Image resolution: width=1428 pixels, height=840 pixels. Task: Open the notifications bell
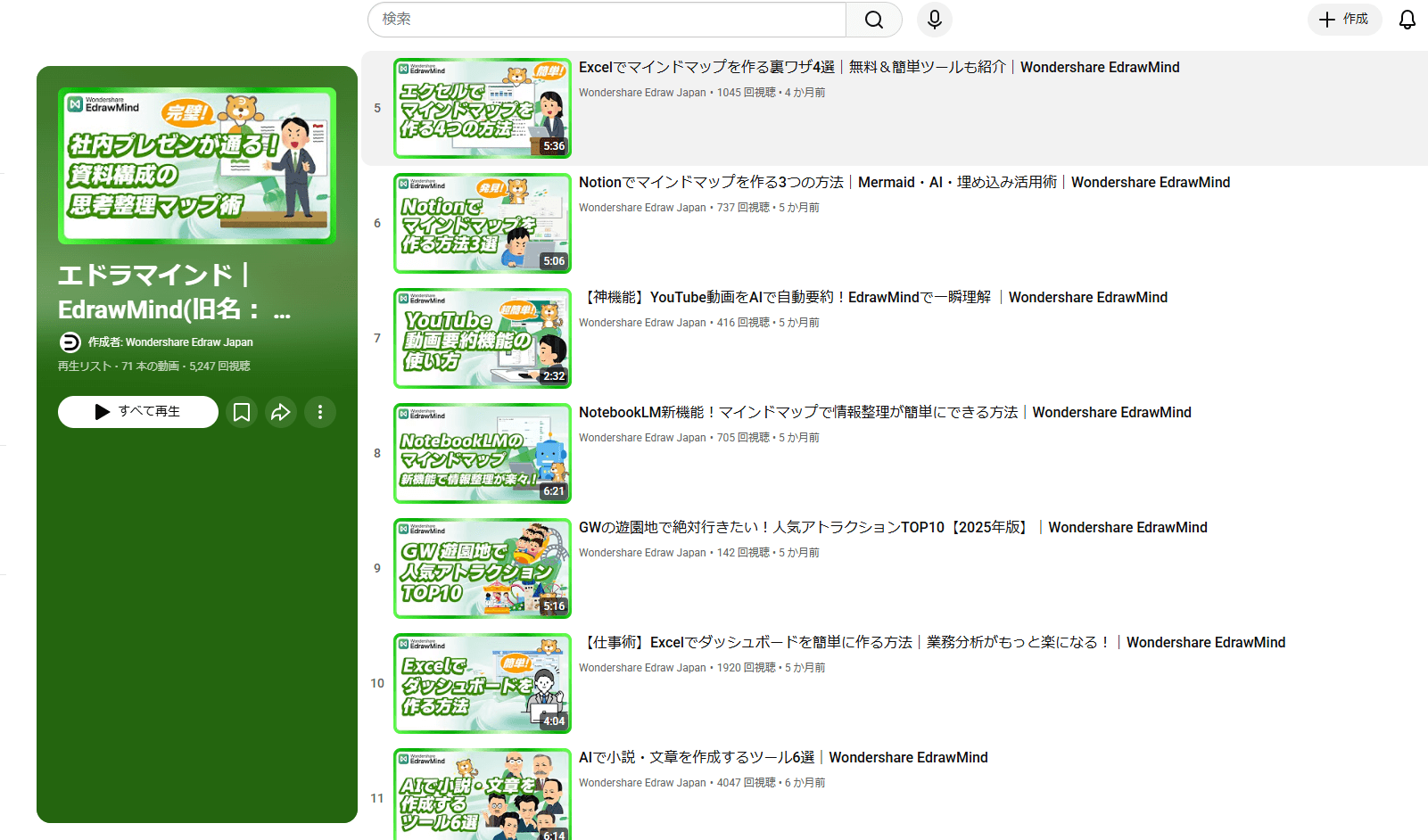tap(1407, 20)
